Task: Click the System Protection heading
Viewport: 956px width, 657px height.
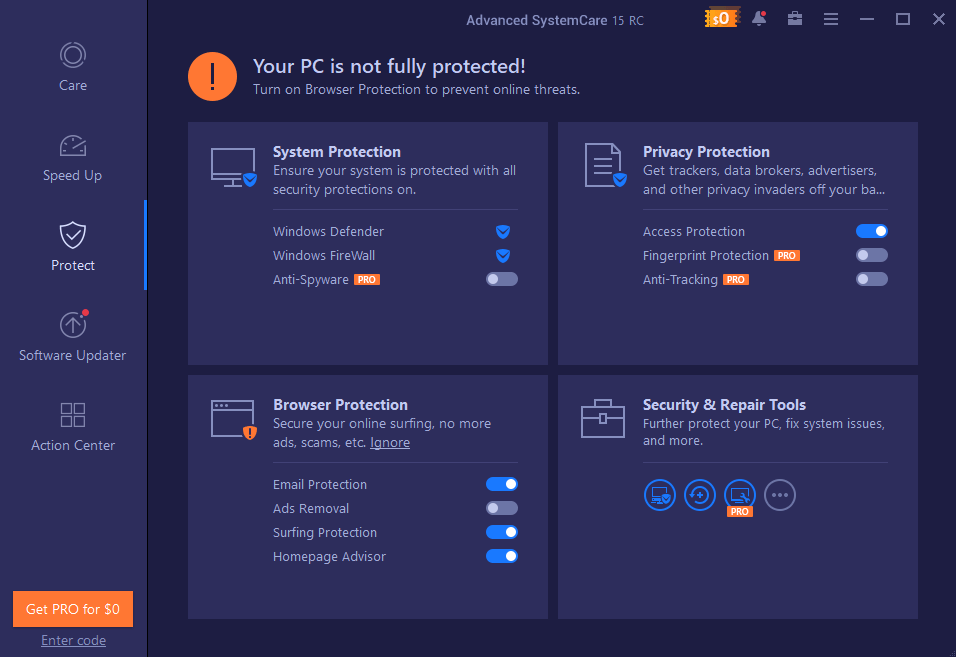Action: [x=337, y=152]
